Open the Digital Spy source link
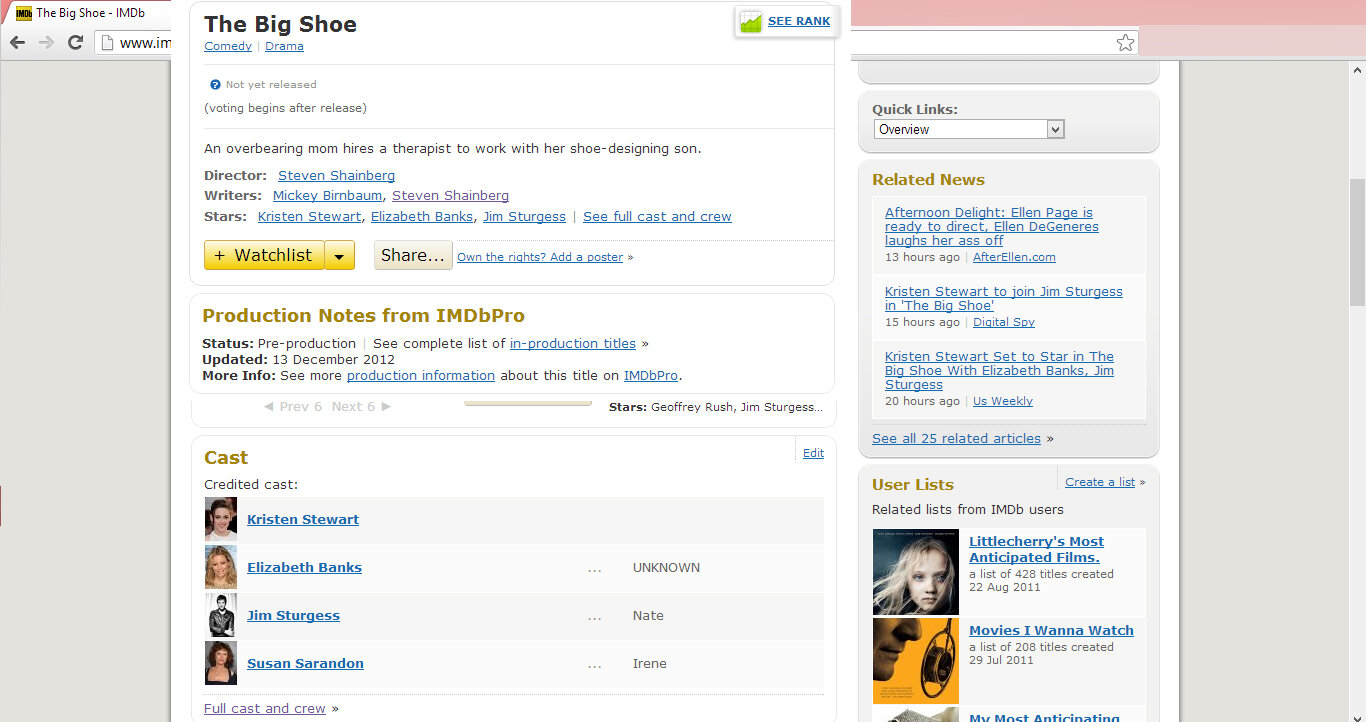Screen dimensions: 1366x722 pos(1004,323)
